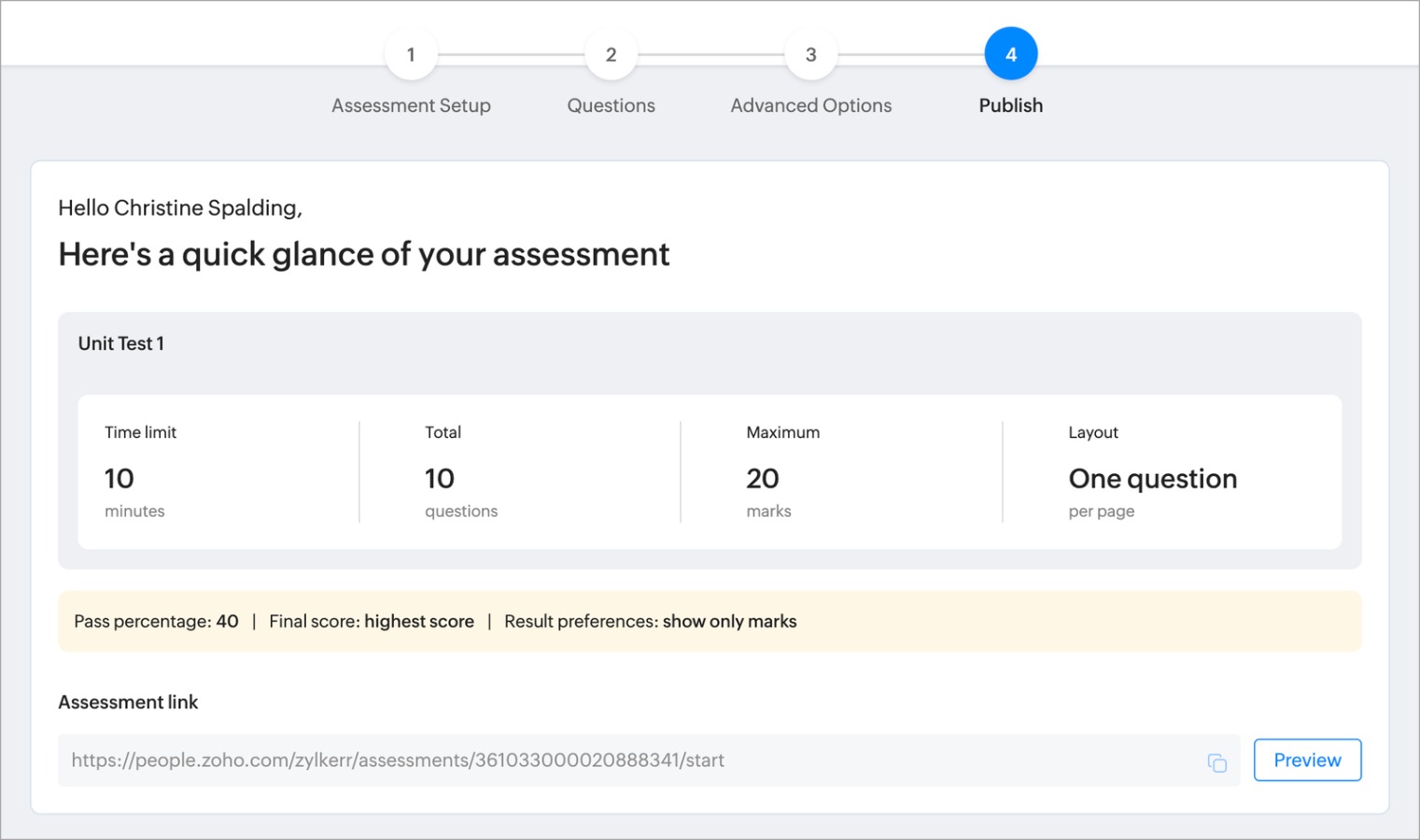Jump to step 3 circle in stepper

(810, 55)
